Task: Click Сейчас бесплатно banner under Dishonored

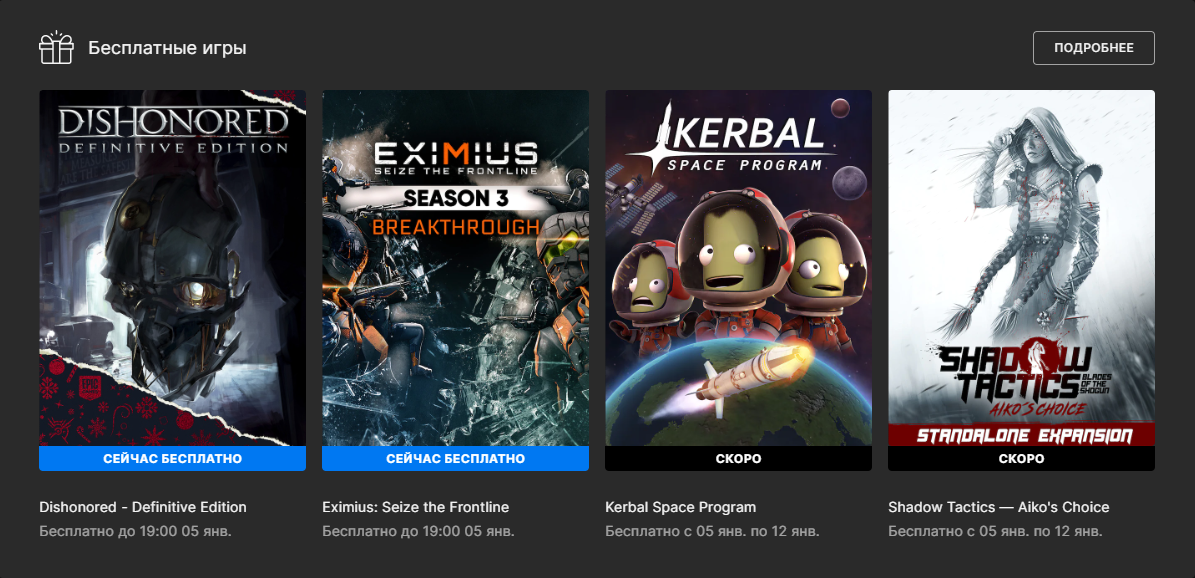Action: click(172, 459)
